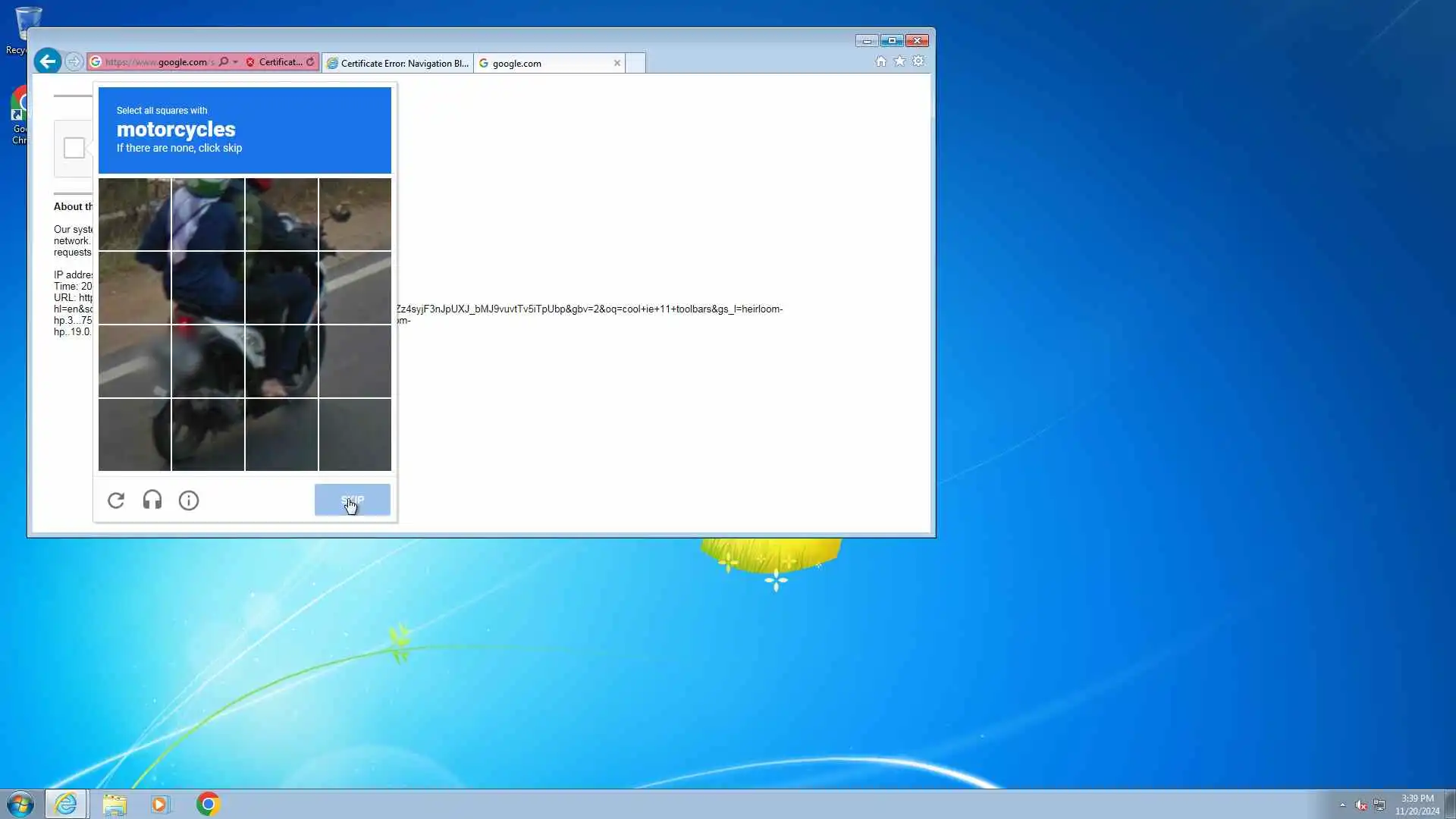Close the google.com tab
The image size is (1456, 819).
coord(617,63)
